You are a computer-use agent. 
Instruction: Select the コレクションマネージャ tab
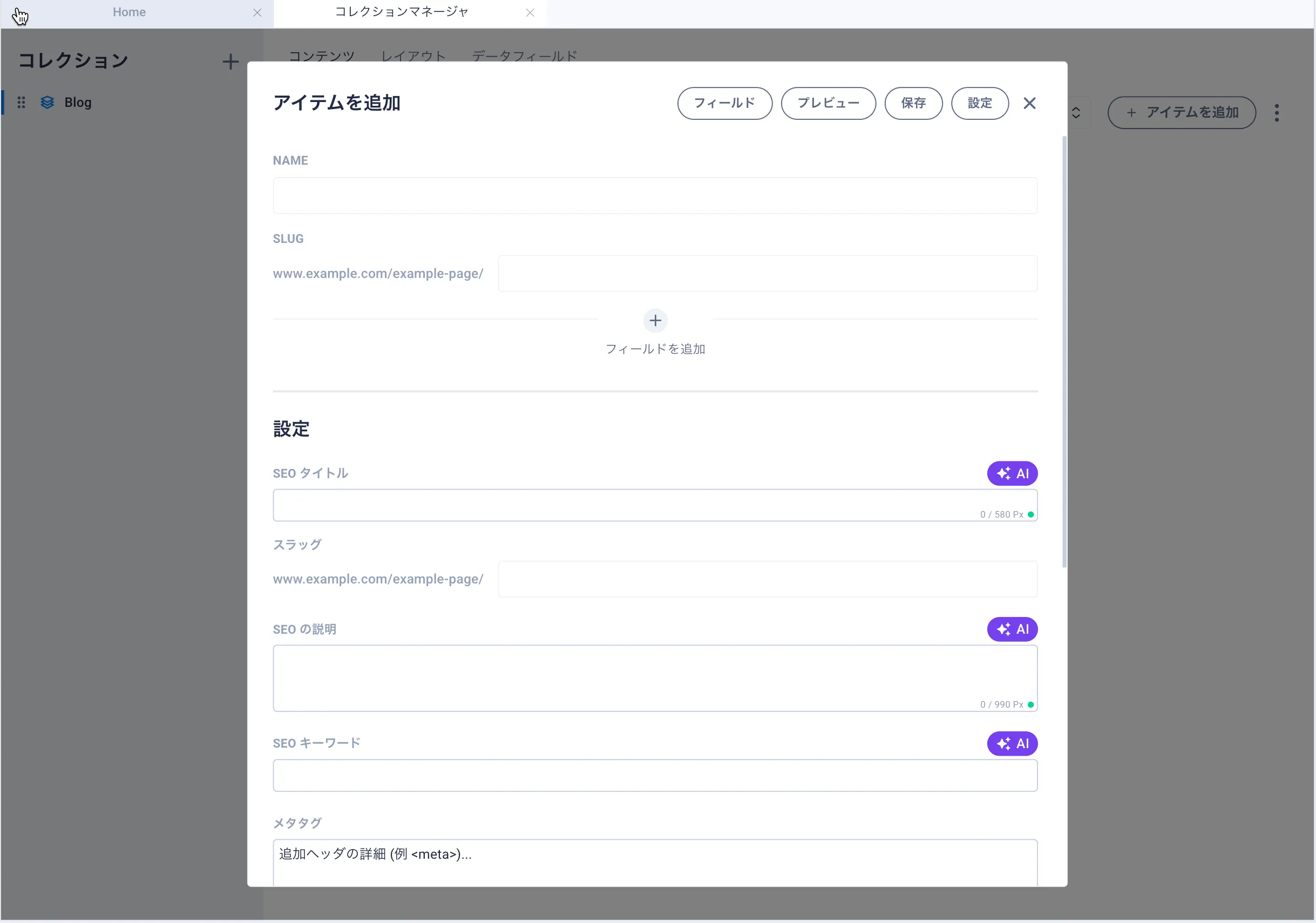[402, 12]
